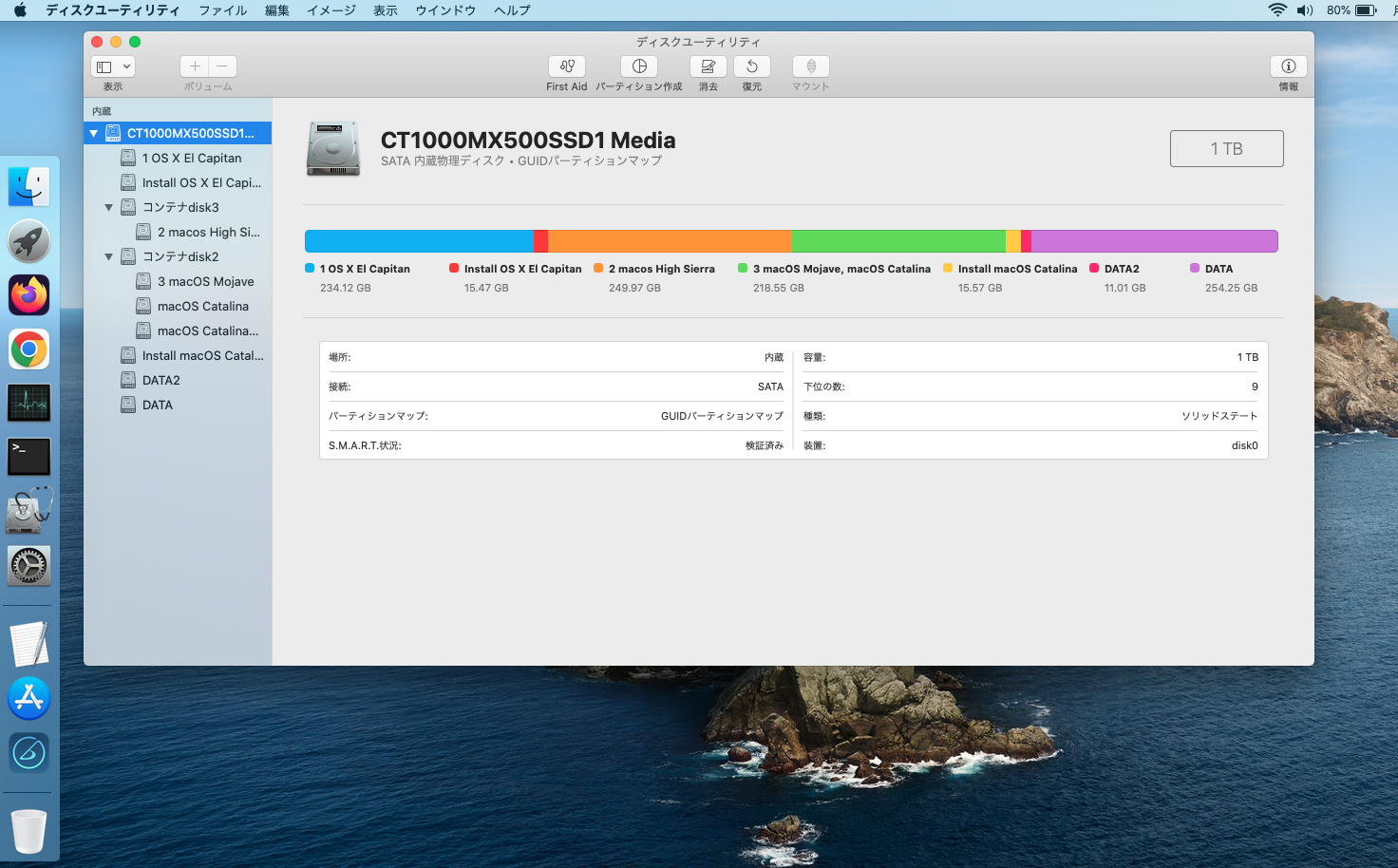Click Disk Utility icon in the Dock
Image resolution: width=1398 pixels, height=868 pixels.
click(x=29, y=511)
